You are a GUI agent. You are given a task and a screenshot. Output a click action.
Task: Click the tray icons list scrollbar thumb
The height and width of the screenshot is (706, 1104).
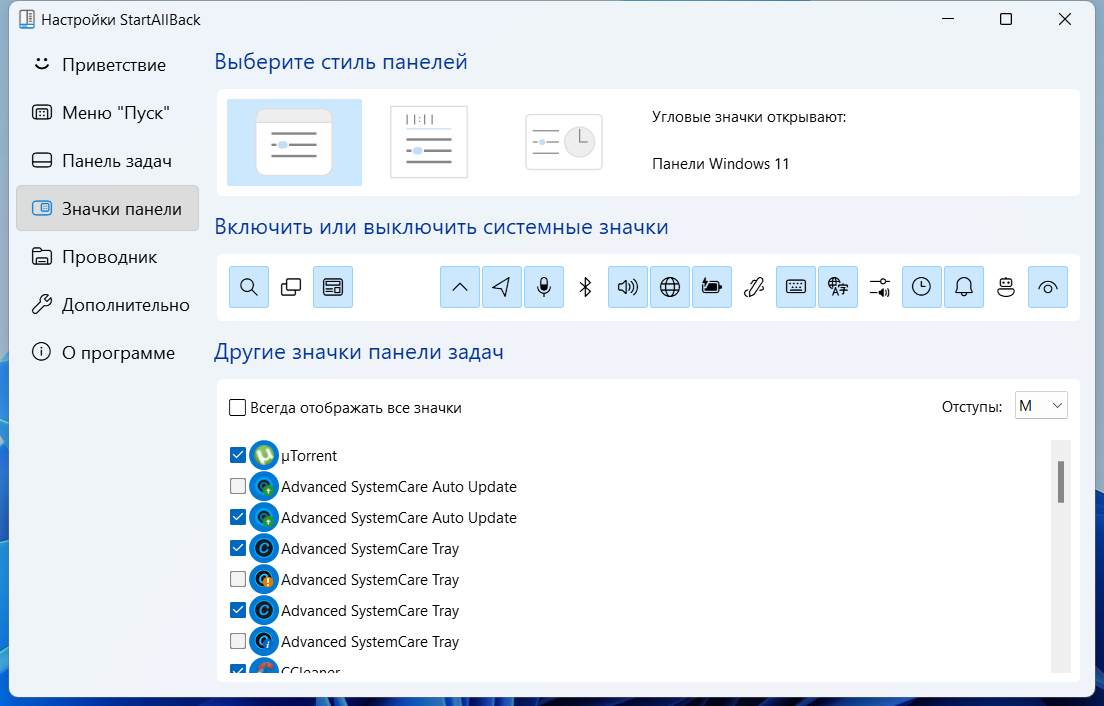click(1060, 482)
